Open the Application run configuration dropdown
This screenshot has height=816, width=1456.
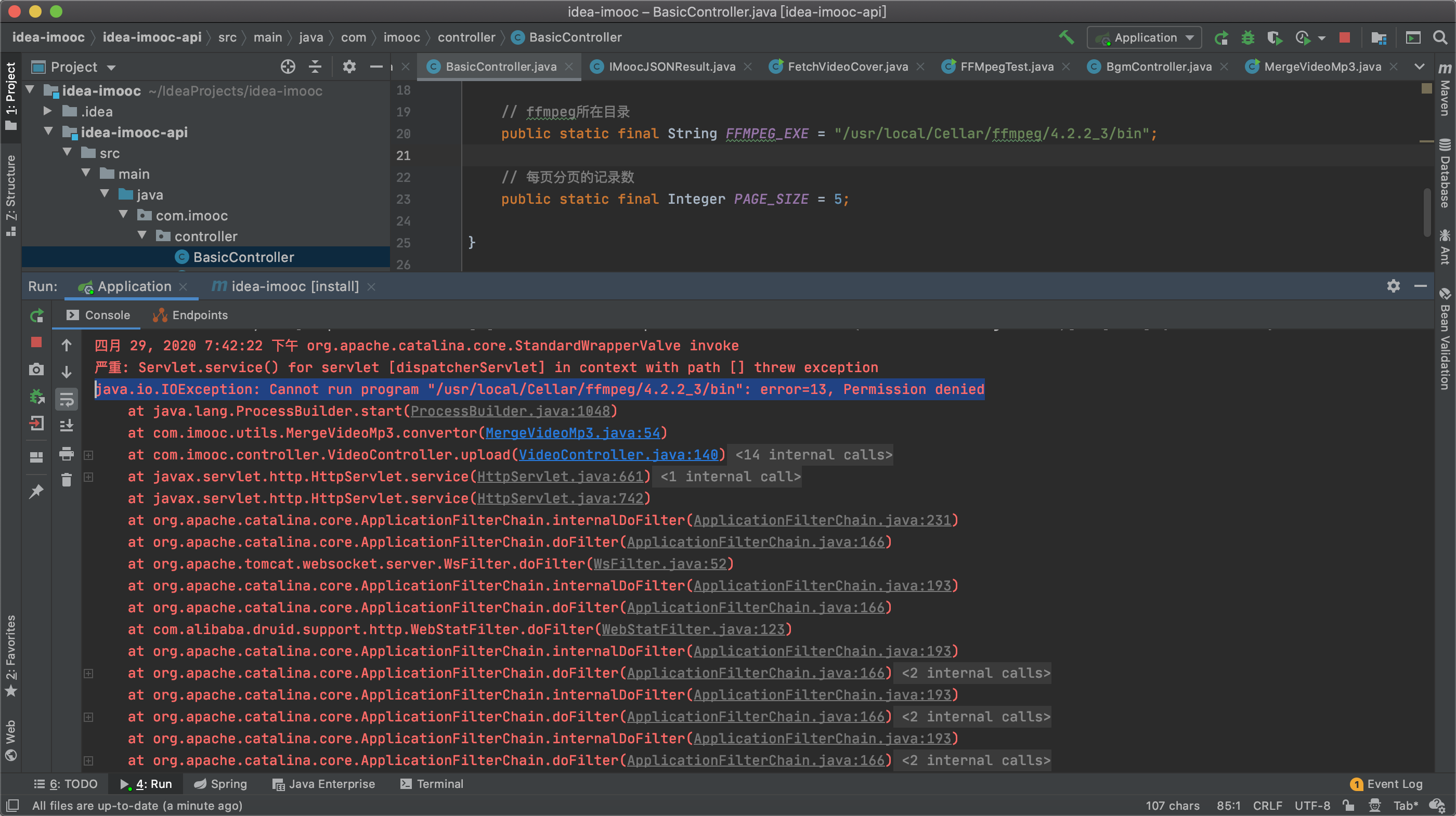[x=1144, y=38]
